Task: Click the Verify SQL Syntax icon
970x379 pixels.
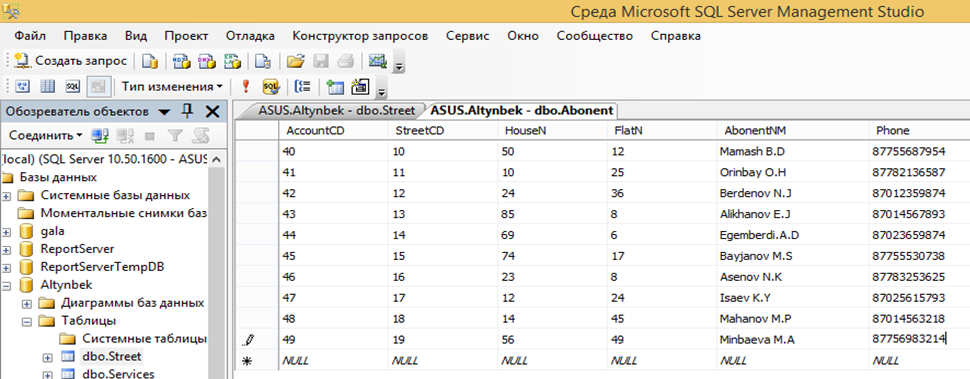Action: pos(271,87)
